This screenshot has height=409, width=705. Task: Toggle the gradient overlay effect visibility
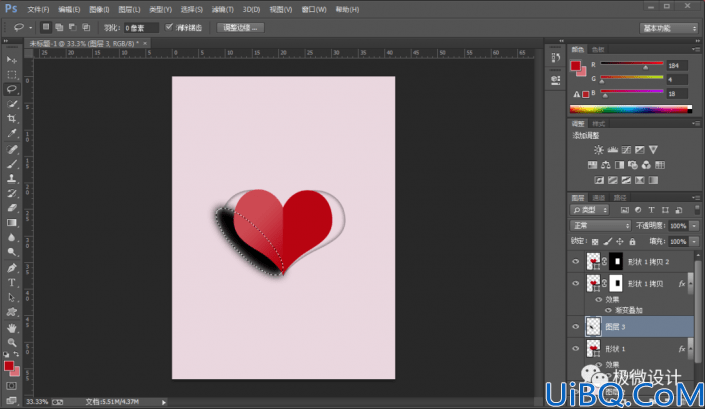pos(608,310)
